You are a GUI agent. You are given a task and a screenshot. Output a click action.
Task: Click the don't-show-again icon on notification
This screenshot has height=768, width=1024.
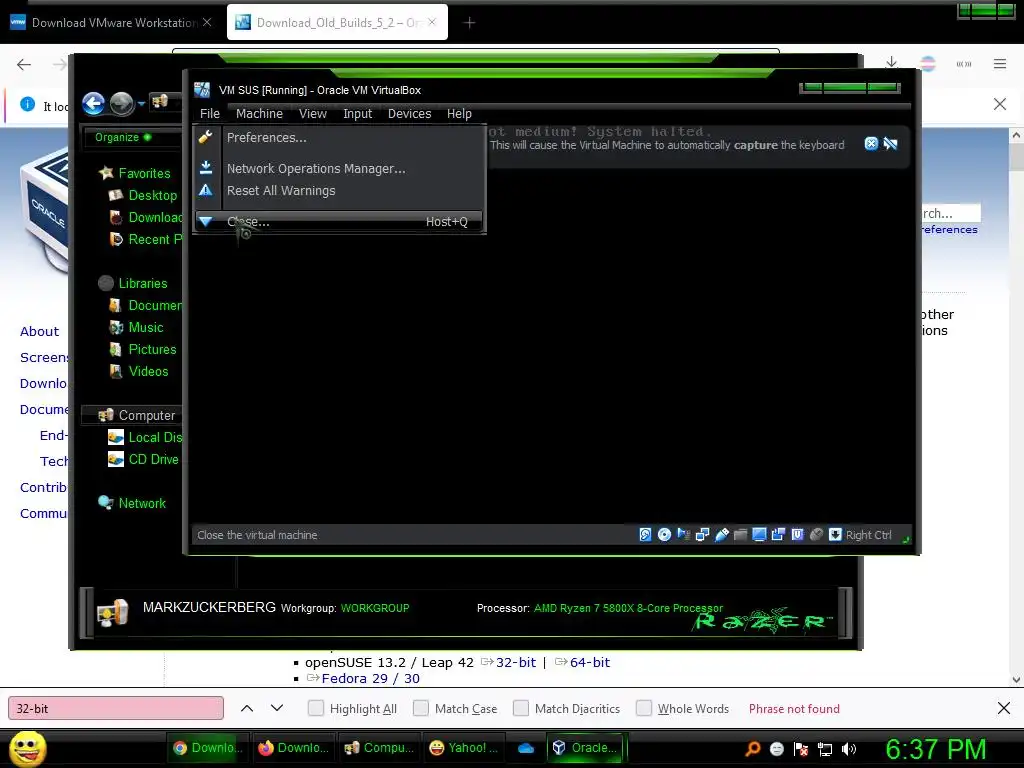click(x=890, y=144)
